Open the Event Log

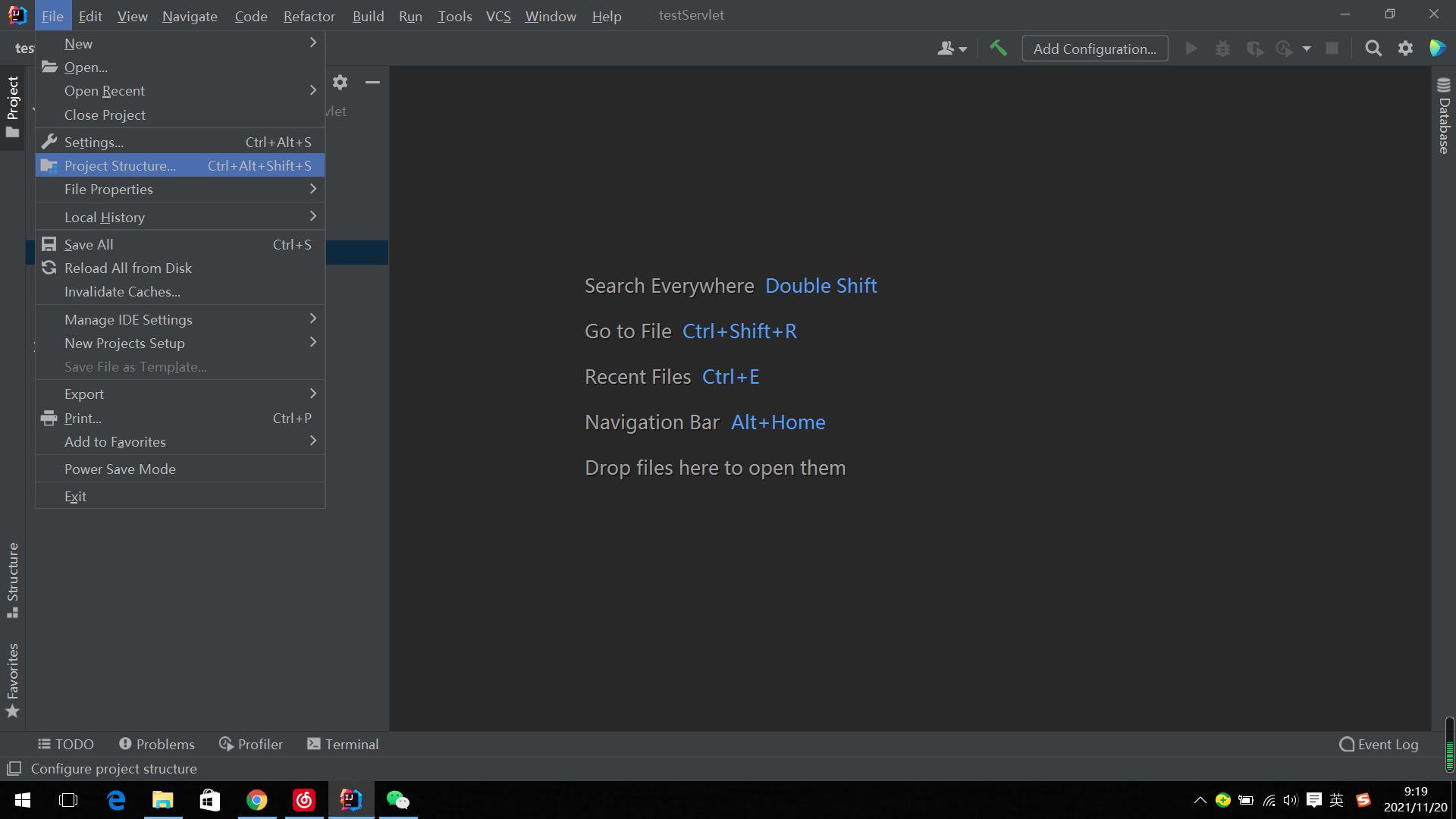click(x=1379, y=744)
